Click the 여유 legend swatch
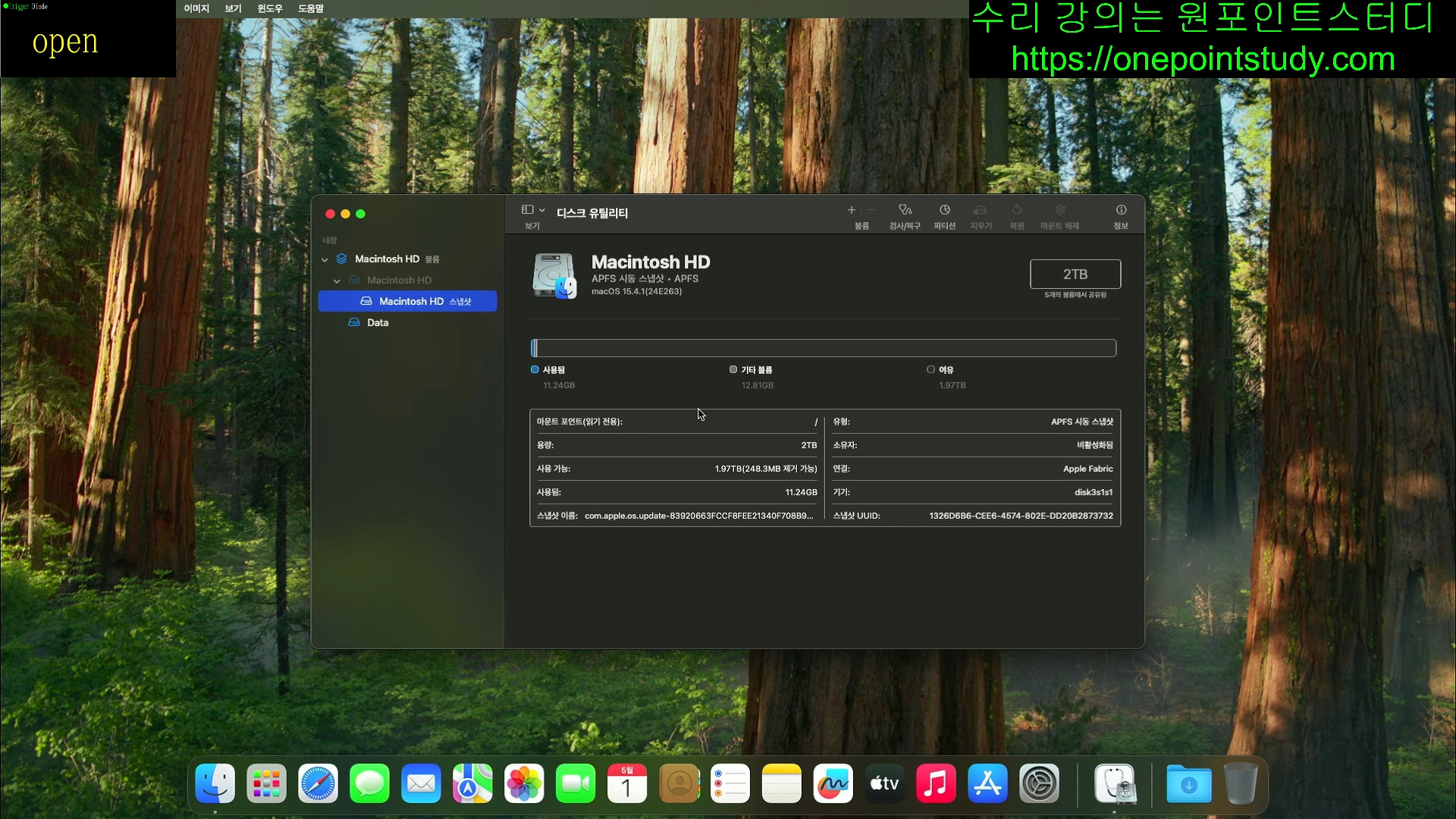 (930, 369)
